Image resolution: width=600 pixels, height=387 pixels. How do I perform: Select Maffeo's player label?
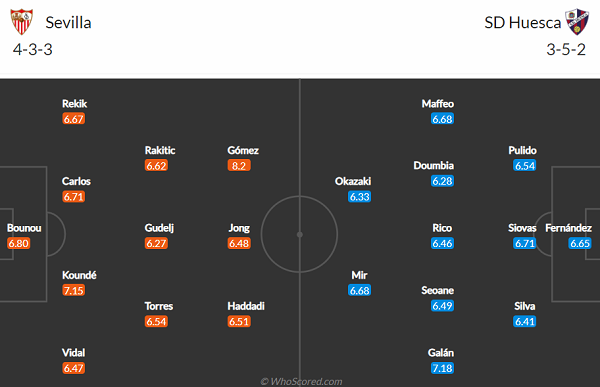click(x=438, y=104)
